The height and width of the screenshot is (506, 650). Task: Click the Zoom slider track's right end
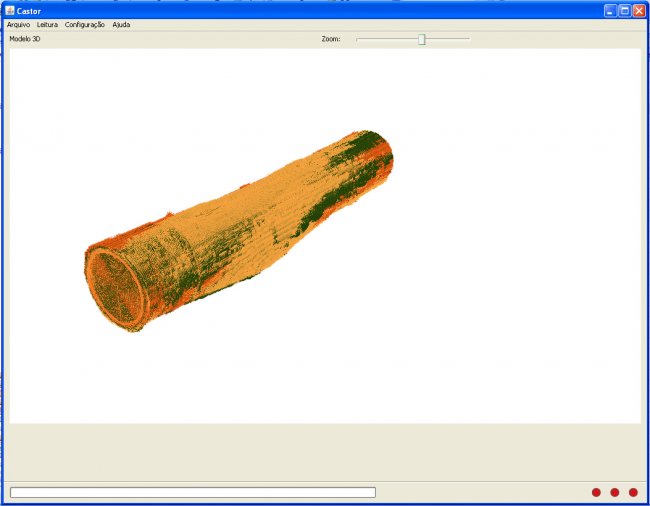(x=467, y=39)
